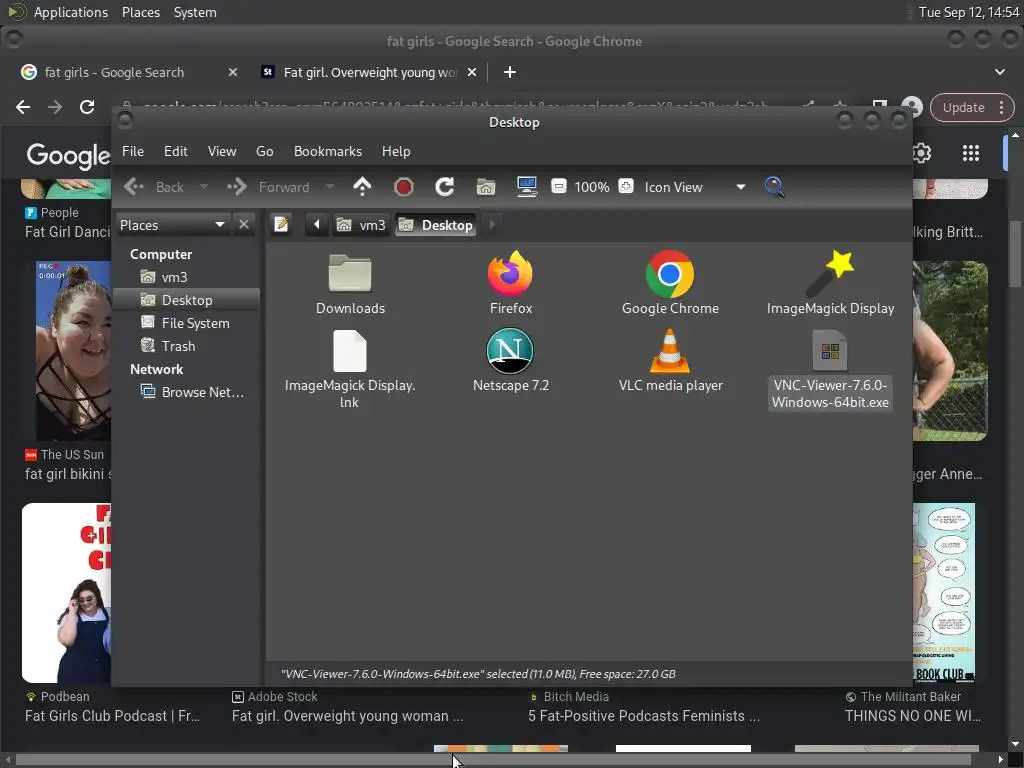
Task: Open file search magnifier icon
Action: pyautogui.click(x=774, y=187)
